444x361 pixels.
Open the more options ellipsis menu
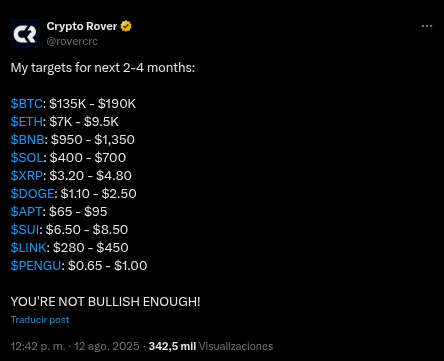pos(427,26)
